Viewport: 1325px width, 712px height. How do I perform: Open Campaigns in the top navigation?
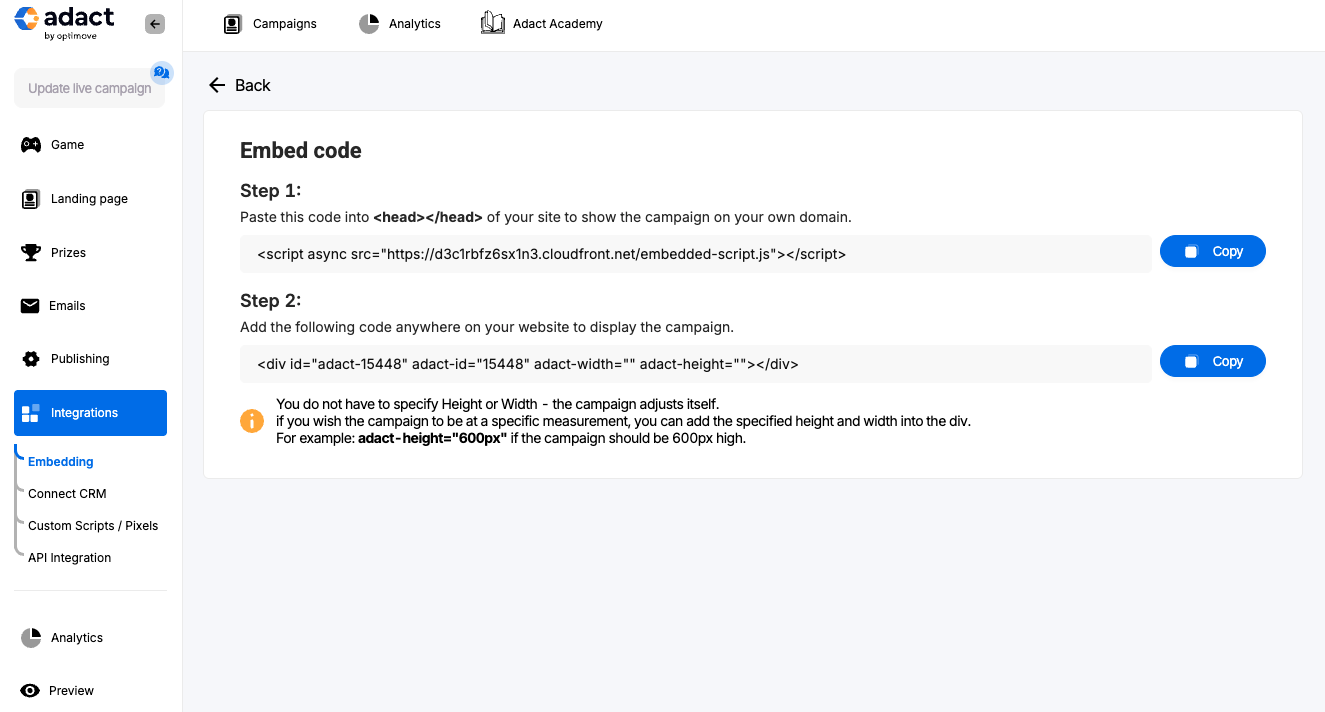pos(270,24)
